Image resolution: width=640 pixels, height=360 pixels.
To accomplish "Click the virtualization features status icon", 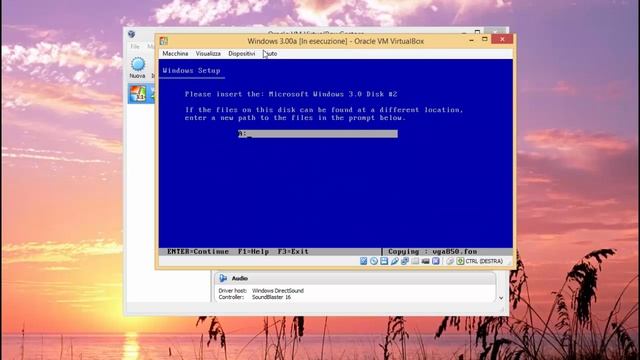I will coord(436,261).
